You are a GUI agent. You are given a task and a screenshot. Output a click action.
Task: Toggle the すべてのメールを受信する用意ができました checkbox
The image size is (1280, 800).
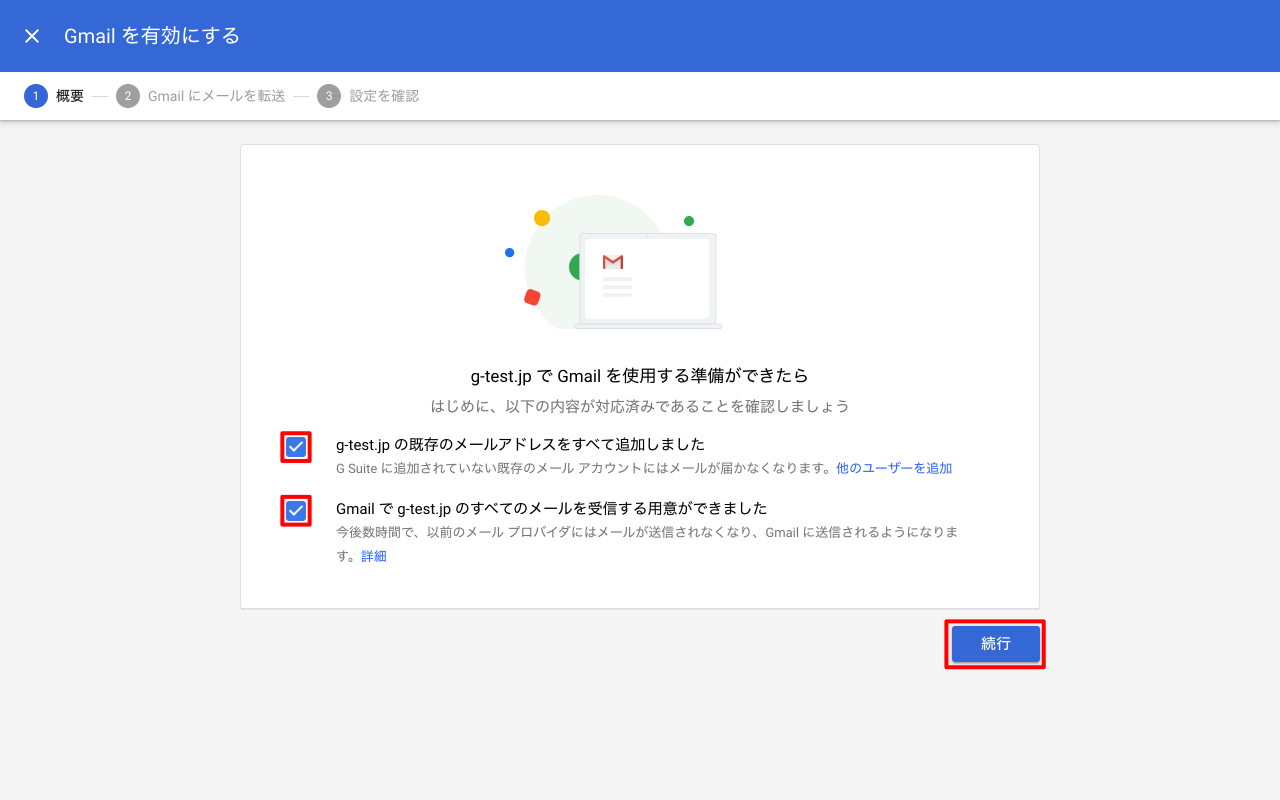(296, 511)
